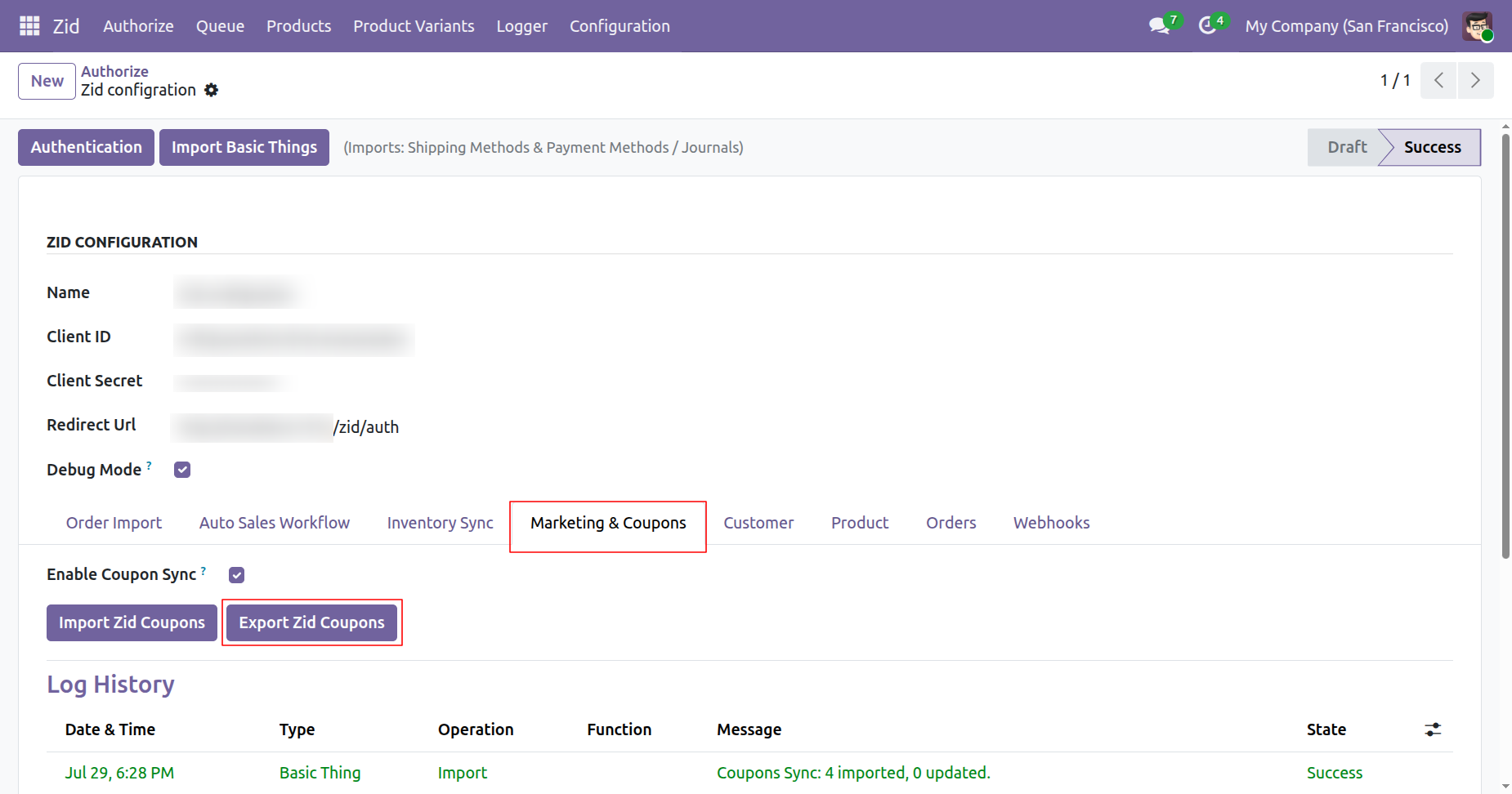The height and width of the screenshot is (794, 1512).
Task: Open the apps grid home menu
Action: tap(29, 26)
